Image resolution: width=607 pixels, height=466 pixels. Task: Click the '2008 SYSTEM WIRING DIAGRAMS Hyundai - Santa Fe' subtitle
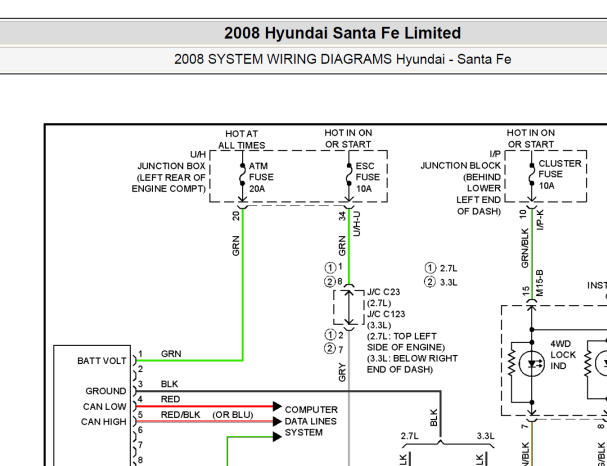click(342, 59)
